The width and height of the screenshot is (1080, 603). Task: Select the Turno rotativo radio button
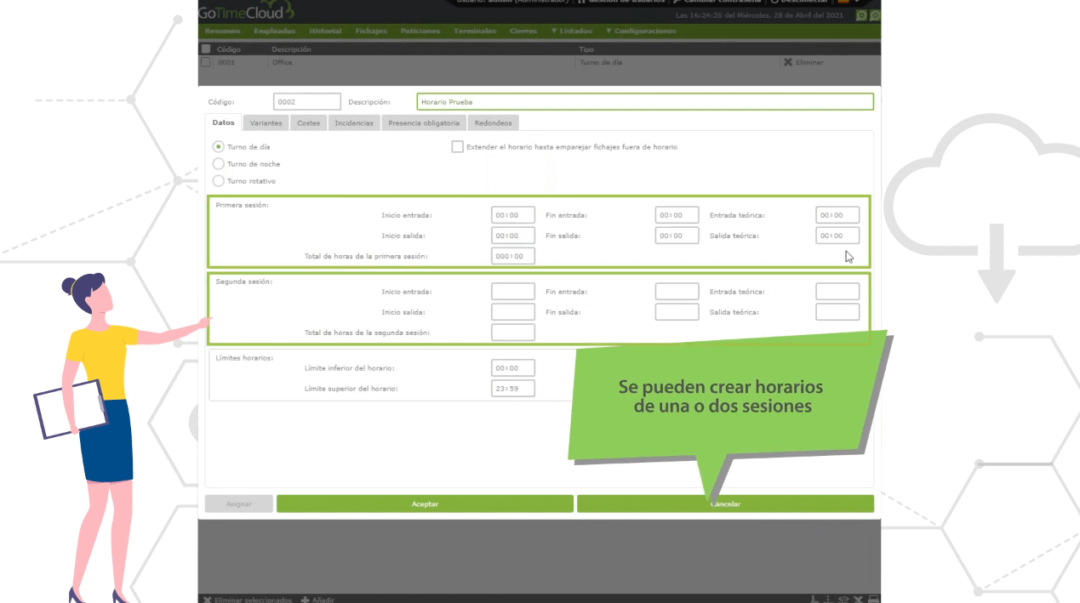(218, 181)
